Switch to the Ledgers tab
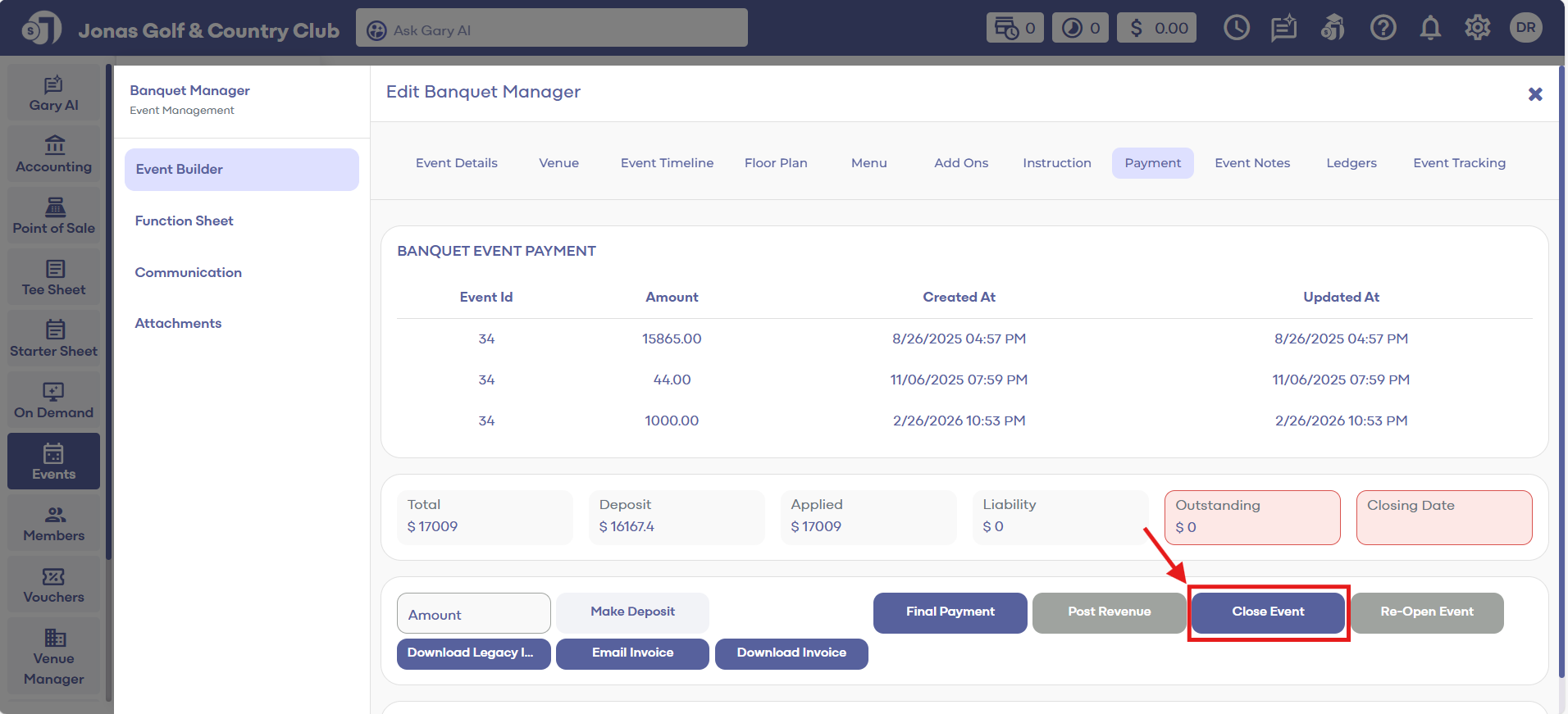Image resolution: width=1568 pixels, height=714 pixels. coord(1351,163)
